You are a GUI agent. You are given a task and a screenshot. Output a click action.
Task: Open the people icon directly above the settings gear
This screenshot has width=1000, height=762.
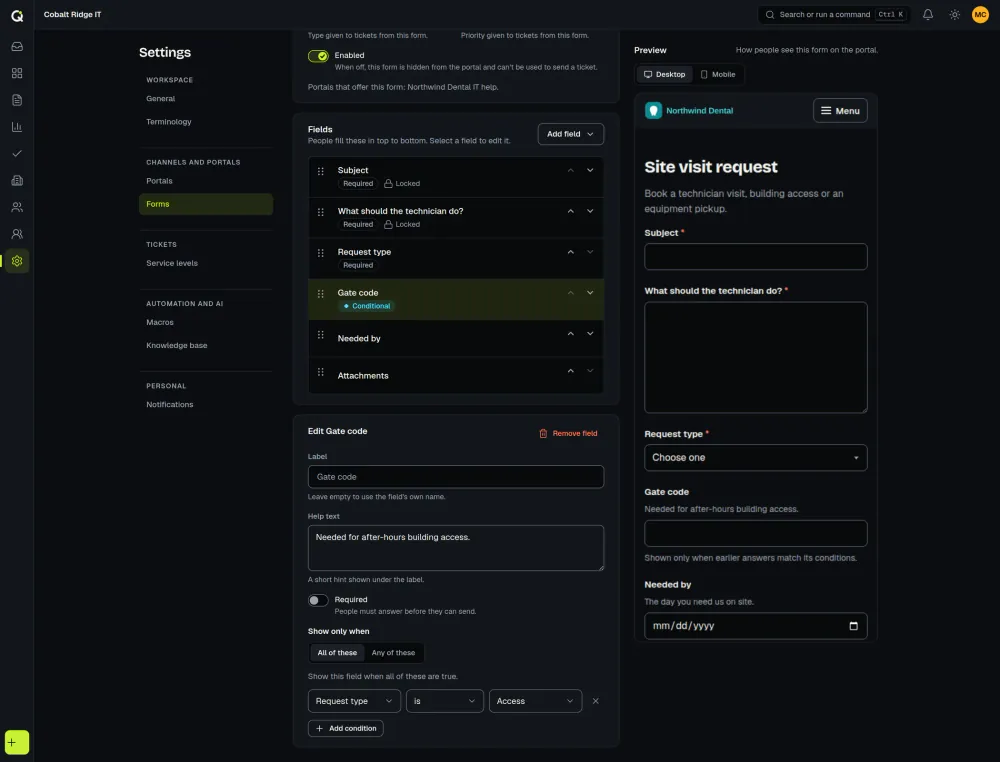[x=17, y=234]
